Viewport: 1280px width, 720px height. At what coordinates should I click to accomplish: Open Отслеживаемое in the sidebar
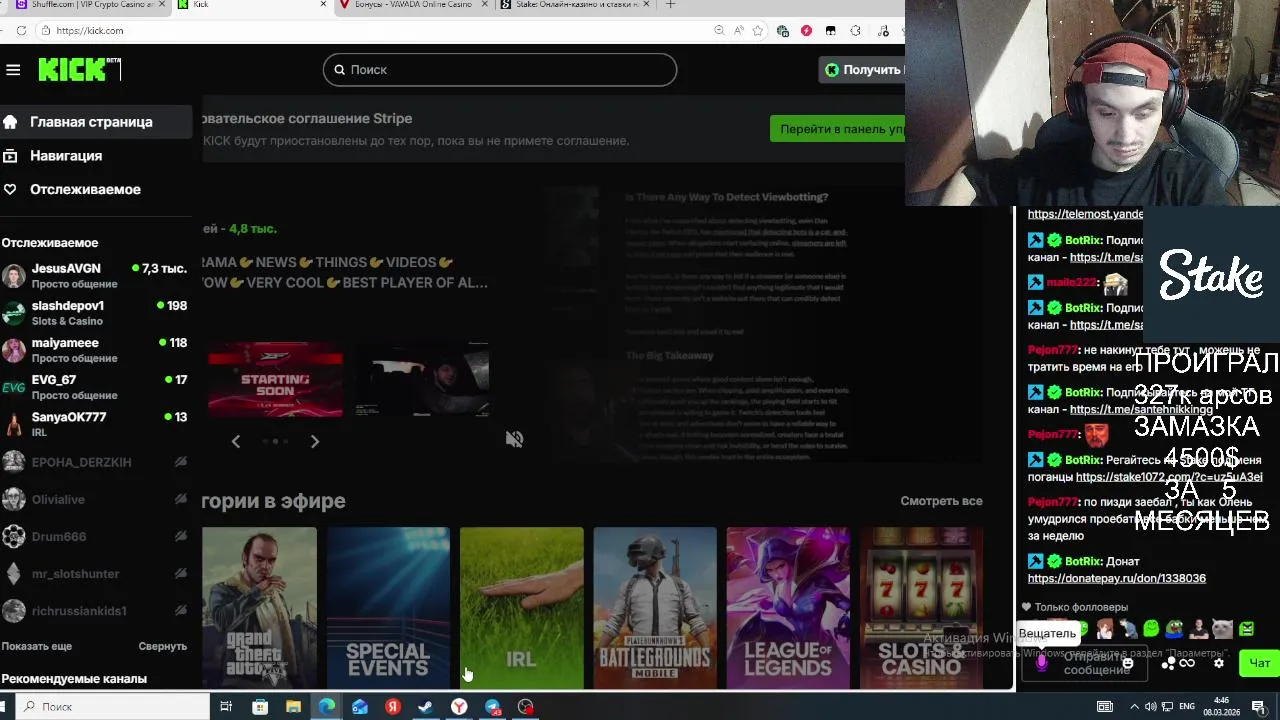96,189
